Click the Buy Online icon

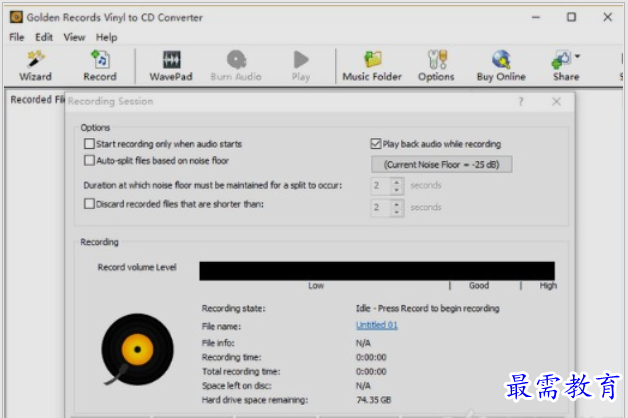point(500,66)
